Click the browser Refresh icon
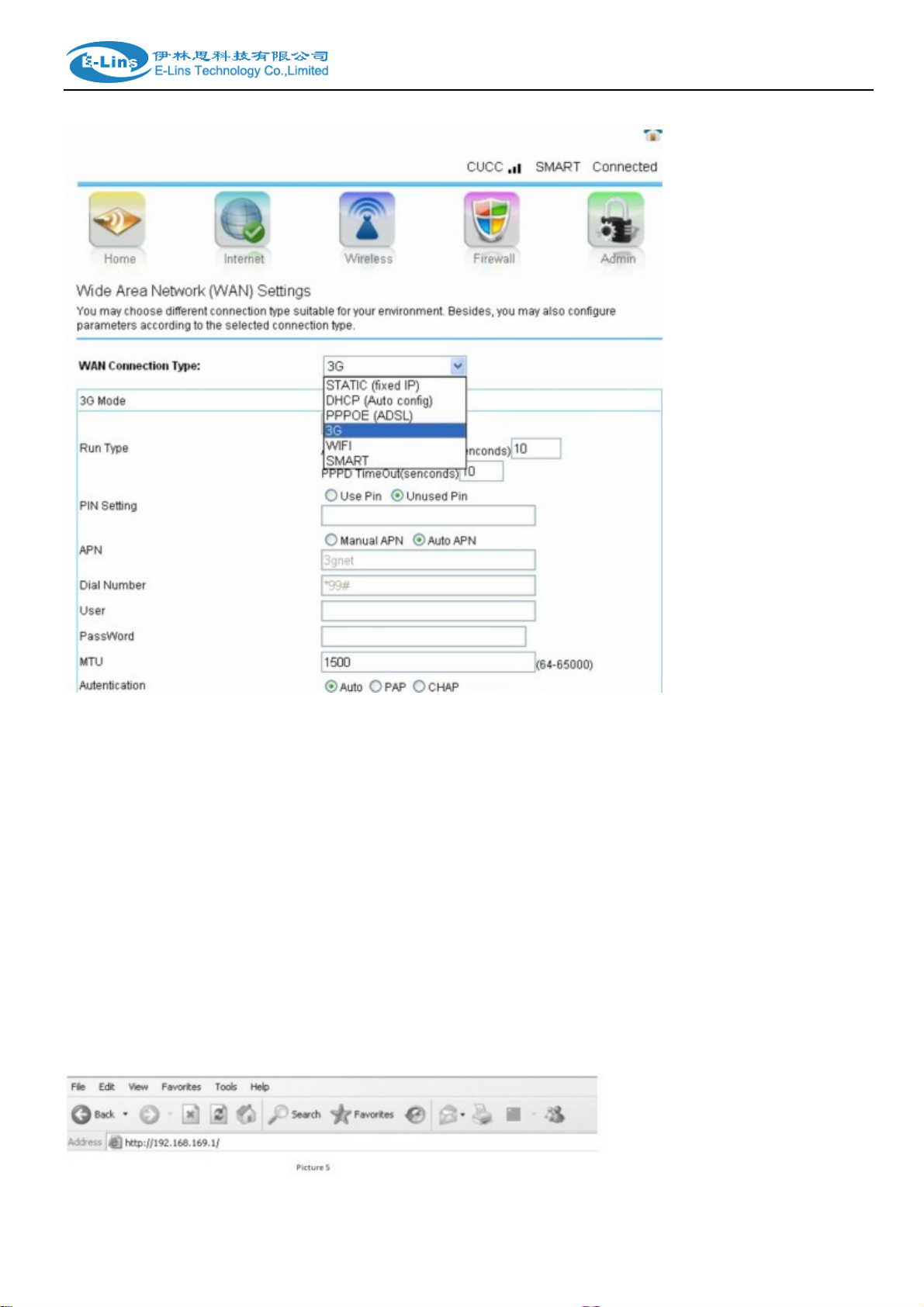Viewport: 924px width, 1307px height. click(x=220, y=1115)
